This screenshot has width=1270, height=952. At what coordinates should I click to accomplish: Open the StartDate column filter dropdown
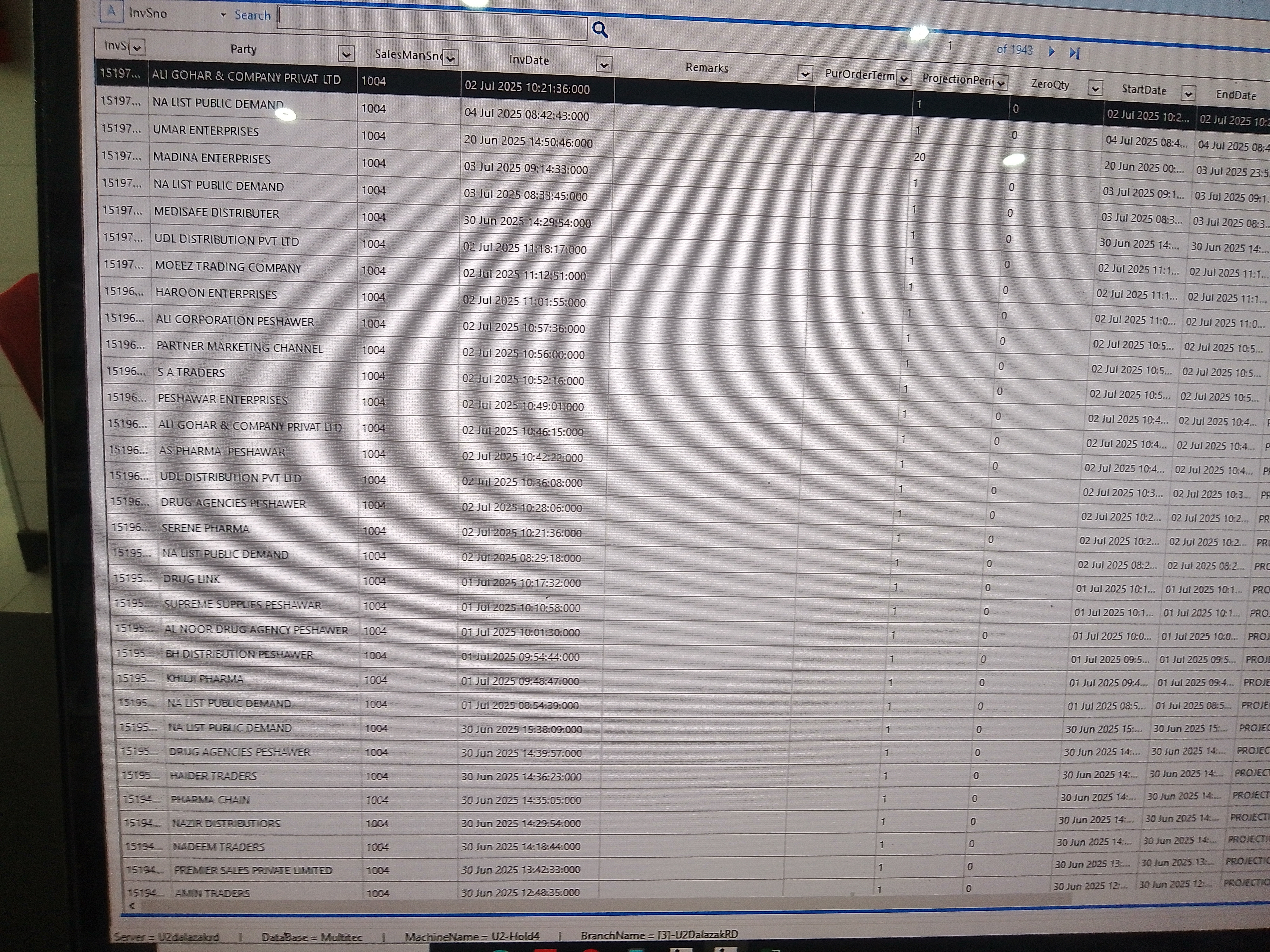[x=1188, y=93]
